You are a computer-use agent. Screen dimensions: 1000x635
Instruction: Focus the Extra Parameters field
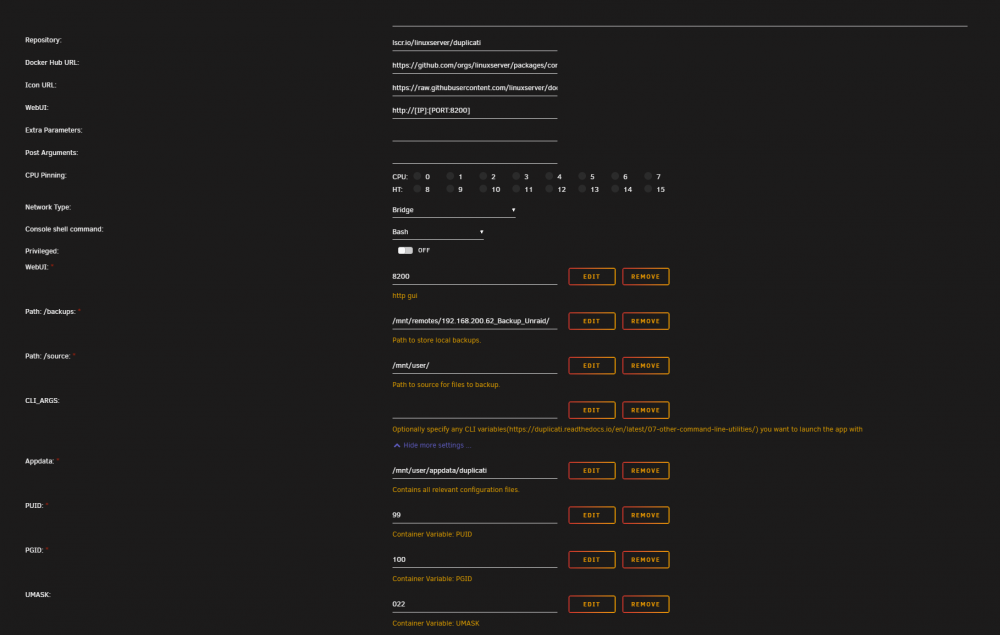pyautogui.click(x=474, y=133)
